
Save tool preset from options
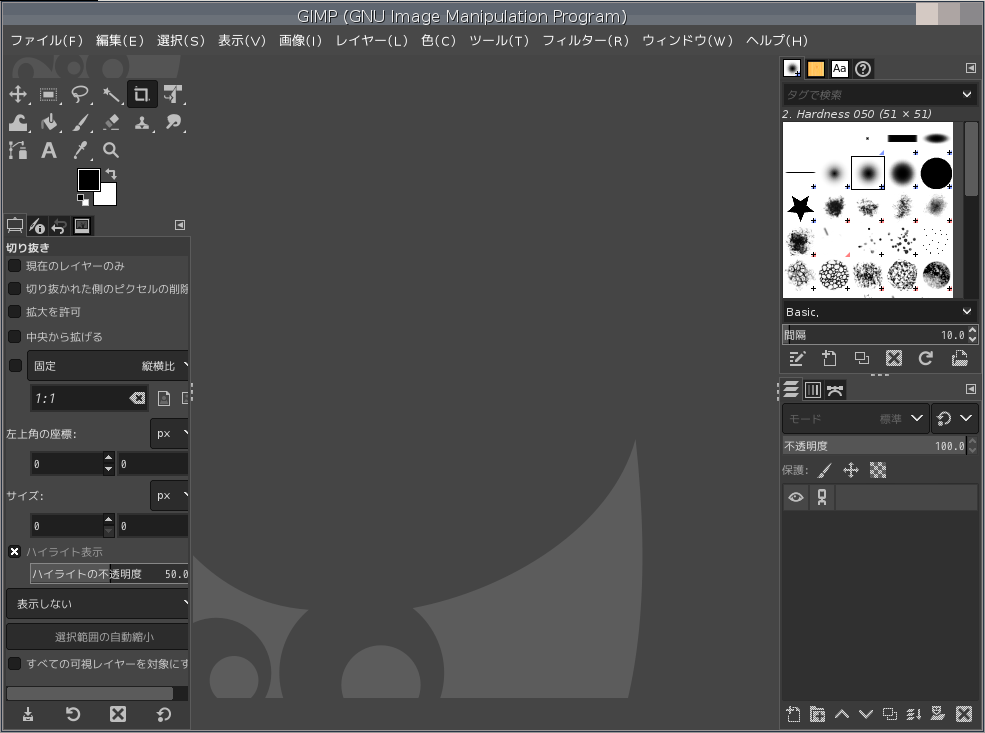pyautogui.click(x=28, y=714)
